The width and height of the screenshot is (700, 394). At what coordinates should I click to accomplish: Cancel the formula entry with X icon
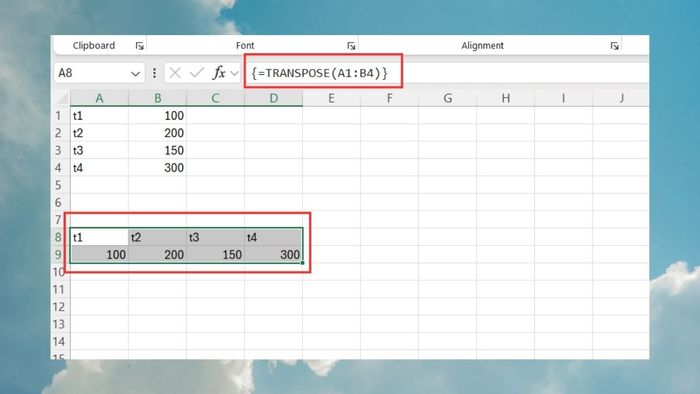pyautogui.click(x=175, y=72)
